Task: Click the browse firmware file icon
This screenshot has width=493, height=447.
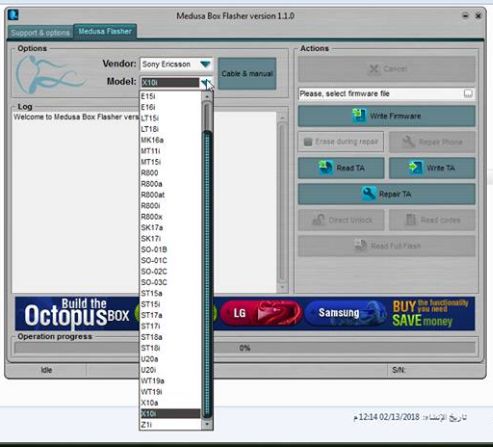Action: click(x=468, y=93)
